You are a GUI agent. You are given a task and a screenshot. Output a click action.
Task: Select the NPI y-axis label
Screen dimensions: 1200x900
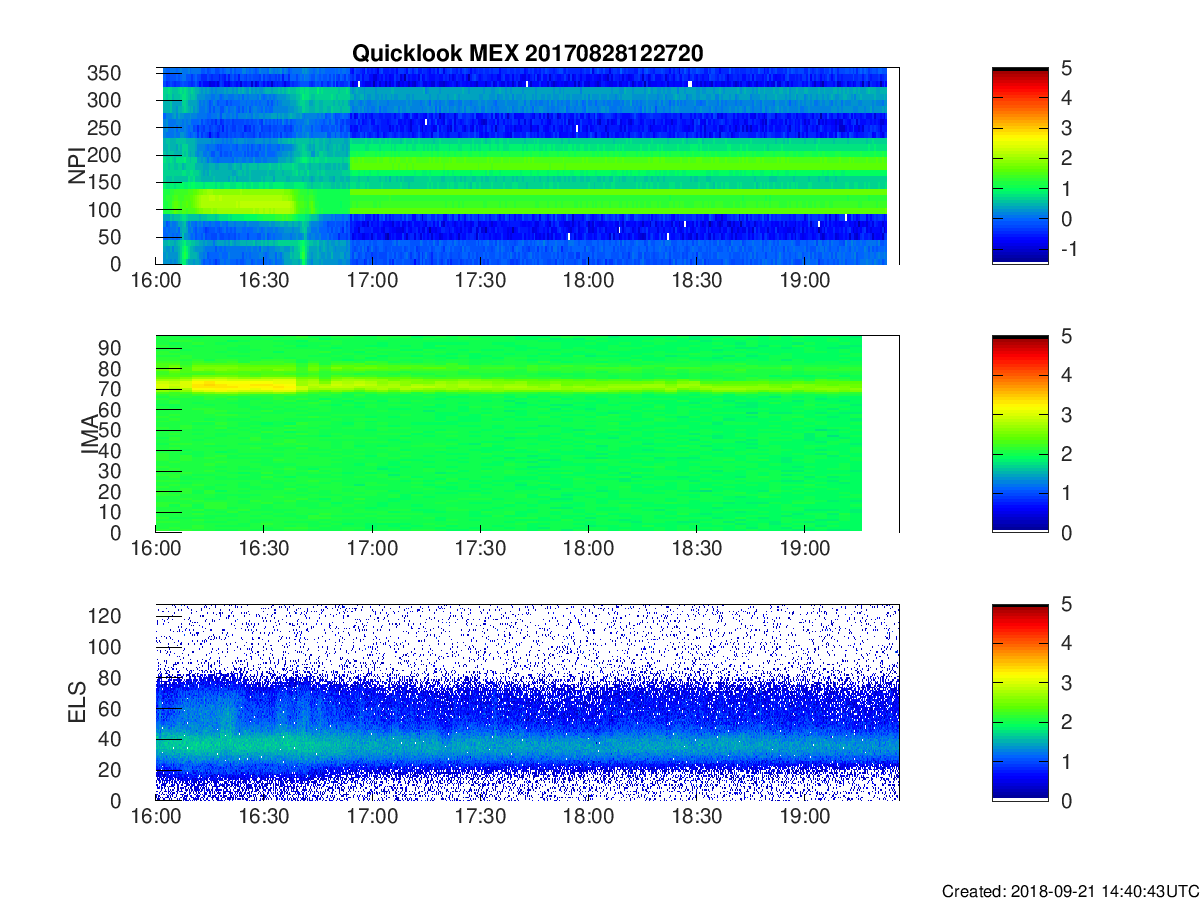(x=78, y=166)
